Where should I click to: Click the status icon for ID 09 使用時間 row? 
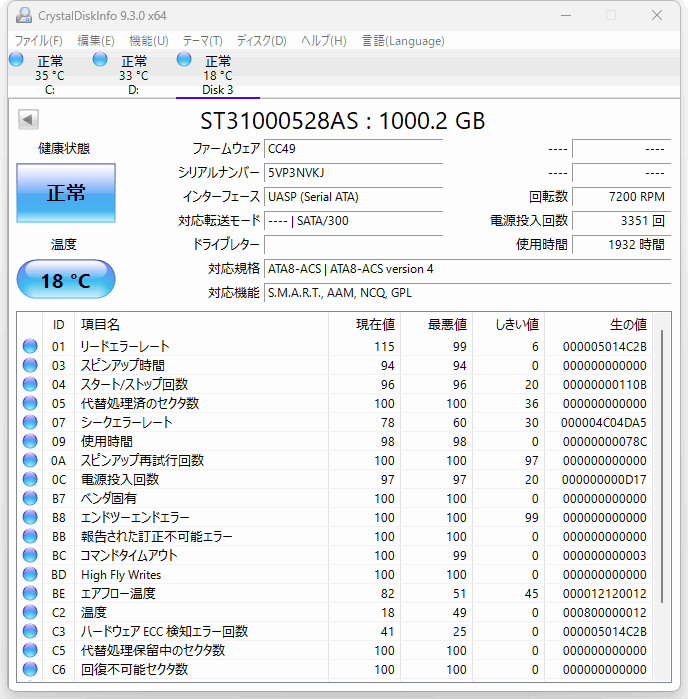coord(30,441)
